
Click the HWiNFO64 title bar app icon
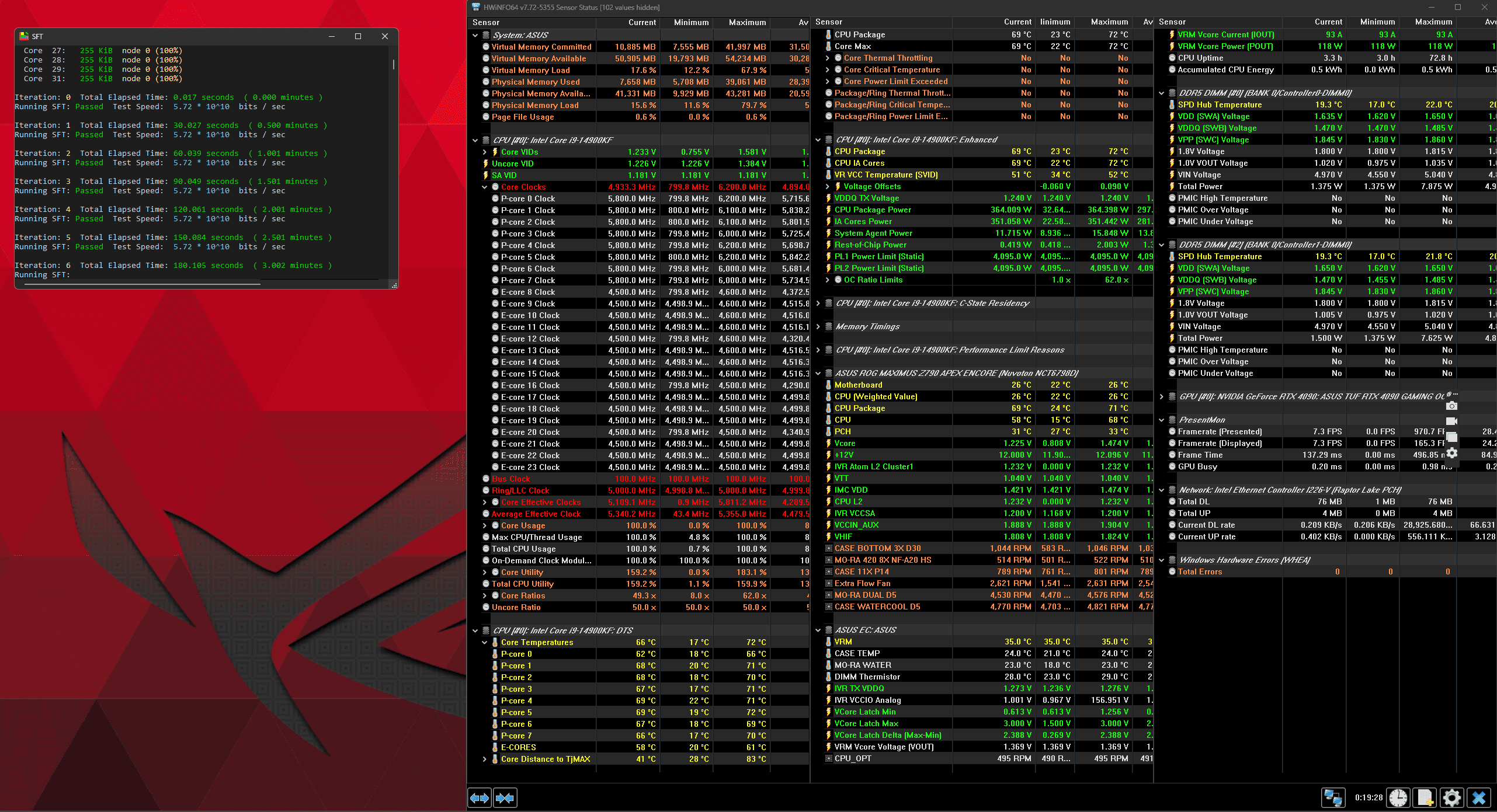tap(476, 7)
